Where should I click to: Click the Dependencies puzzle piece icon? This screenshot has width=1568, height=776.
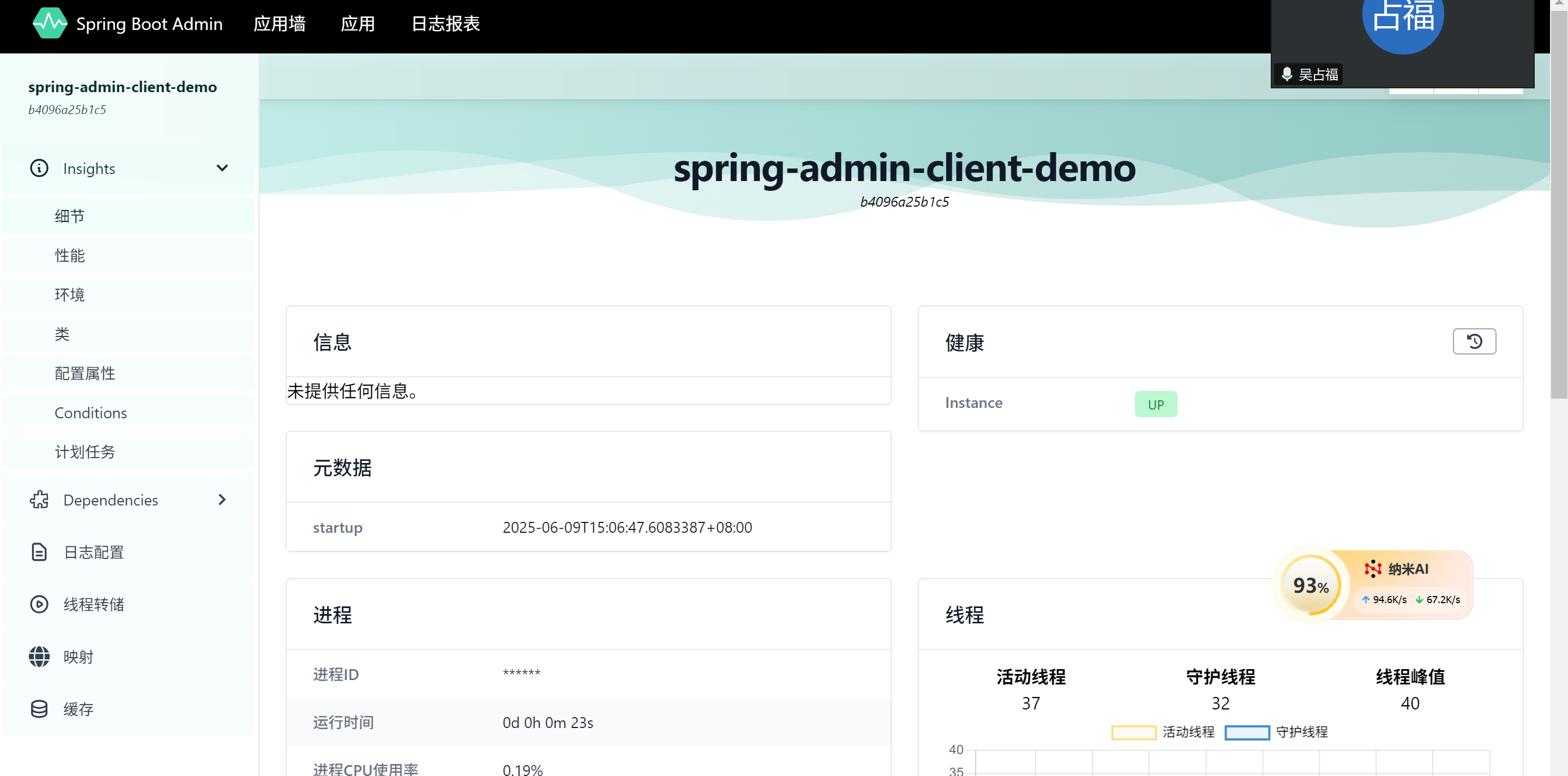click(39, 500)
